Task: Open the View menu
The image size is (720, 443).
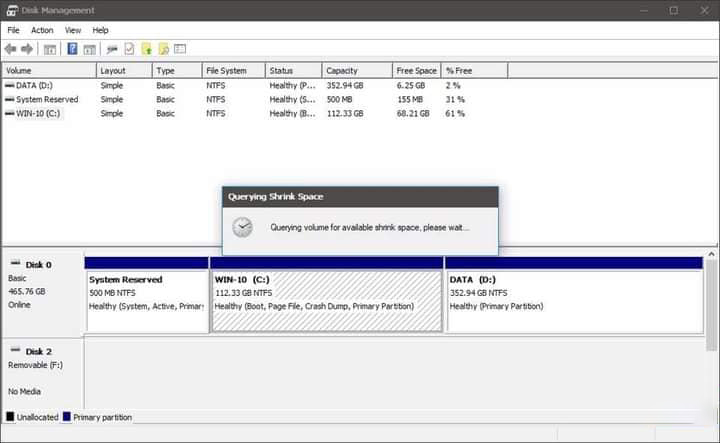Action: pyautogui.click(x=73, y=30)
